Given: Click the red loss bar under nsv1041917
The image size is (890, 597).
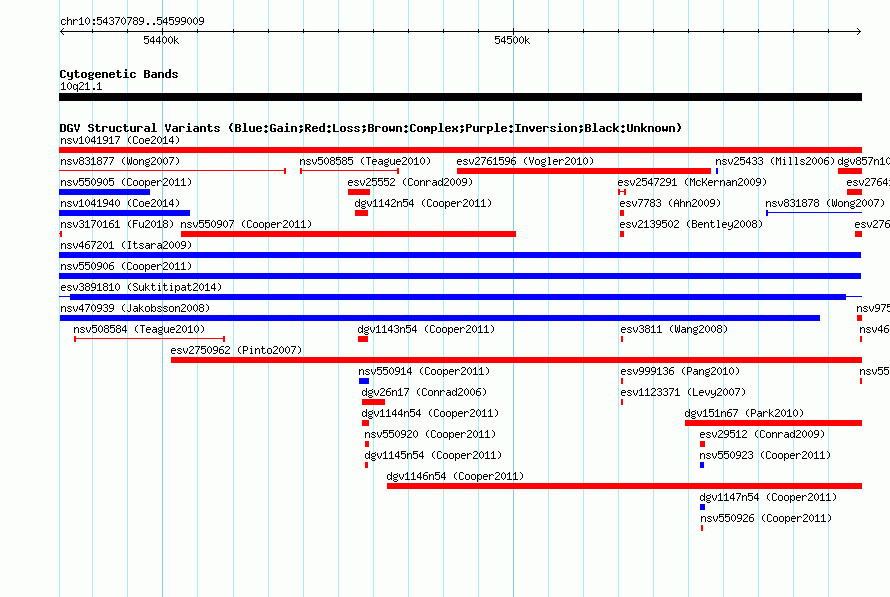Looking at the screenshot, I should tap(460, 150).
